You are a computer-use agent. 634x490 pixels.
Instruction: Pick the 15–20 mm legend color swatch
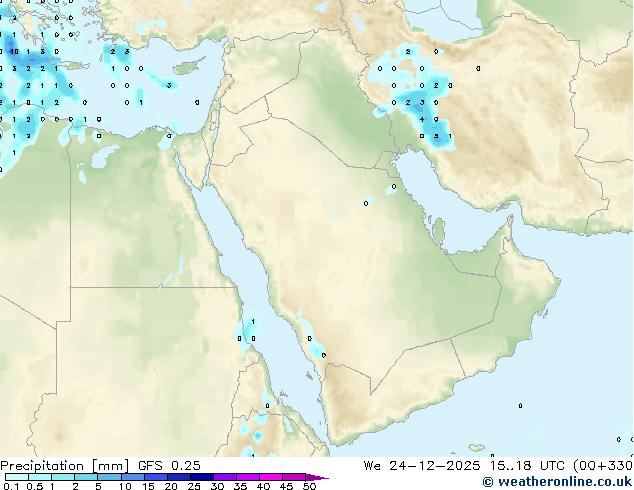point(155,477)
